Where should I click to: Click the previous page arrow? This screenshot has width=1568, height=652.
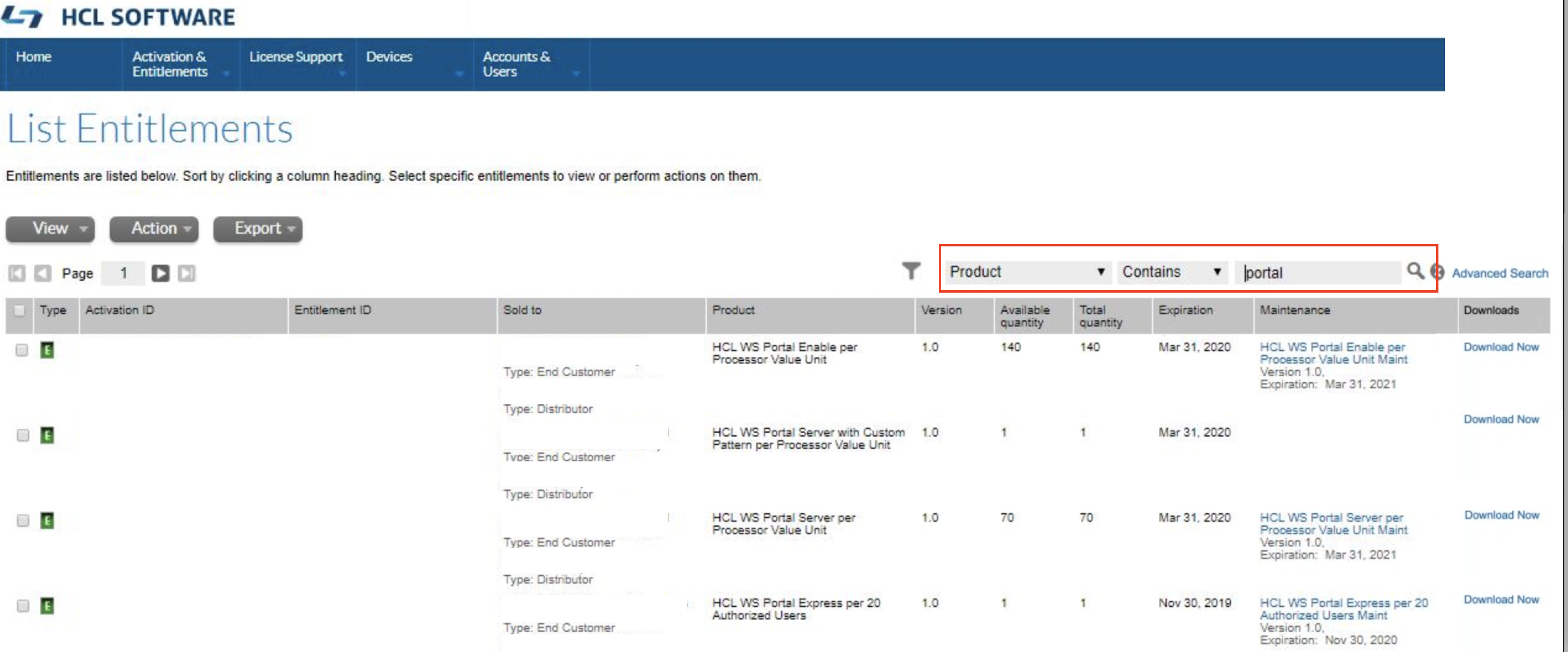(42, 274)
